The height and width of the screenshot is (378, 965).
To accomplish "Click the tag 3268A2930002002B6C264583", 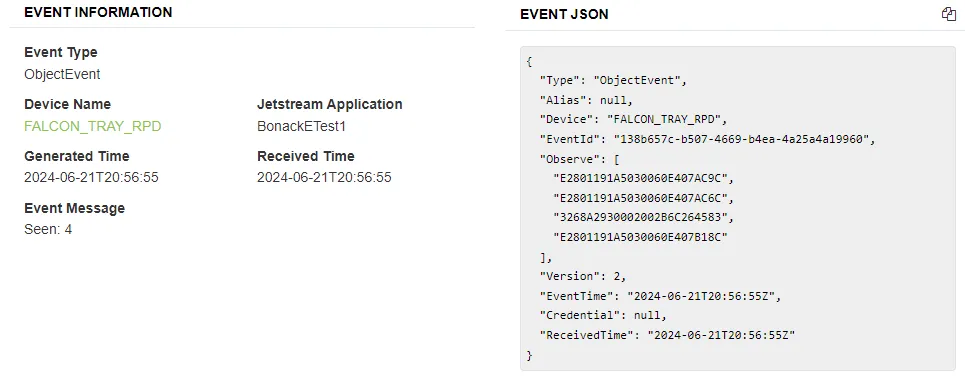I will point(644,218).
